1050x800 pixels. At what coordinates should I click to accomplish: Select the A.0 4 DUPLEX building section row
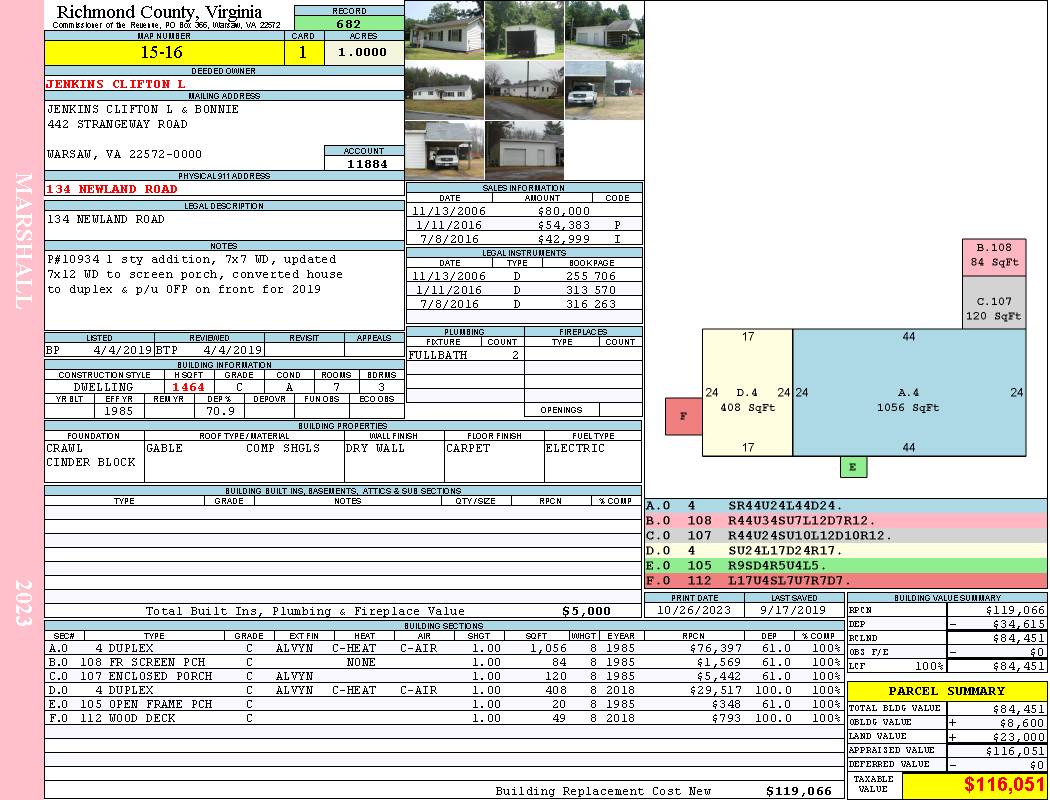click(444, 648)
